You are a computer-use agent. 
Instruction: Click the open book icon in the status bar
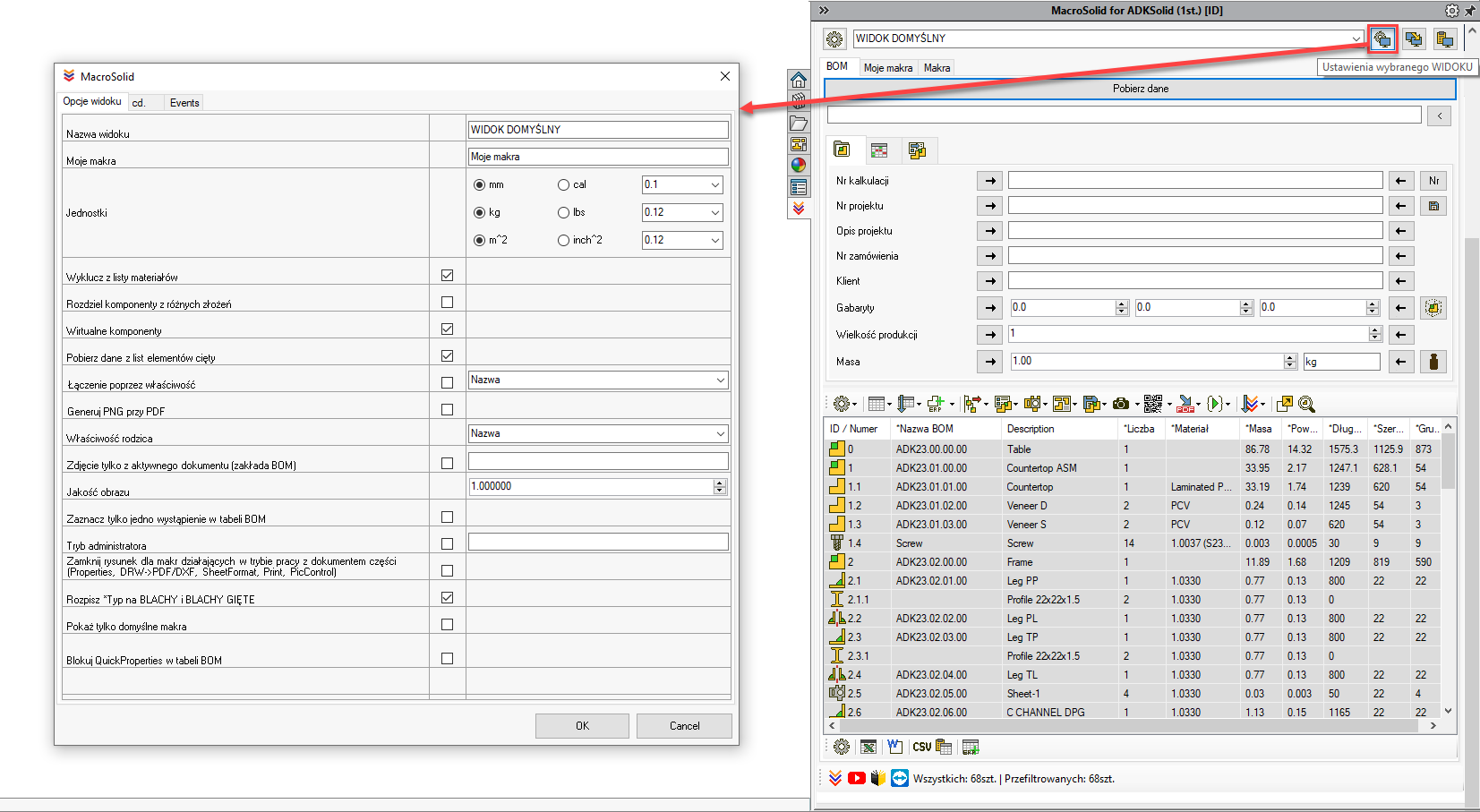coord(878,778)
